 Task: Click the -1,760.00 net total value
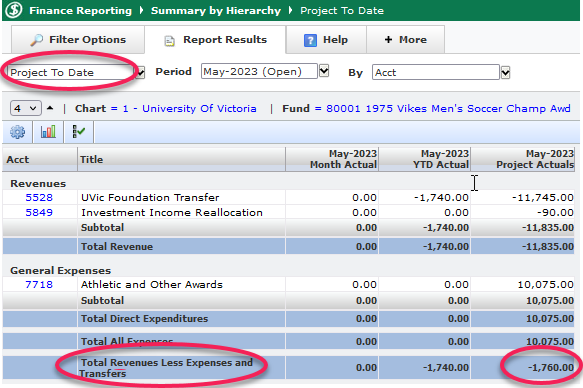point(551,368)
